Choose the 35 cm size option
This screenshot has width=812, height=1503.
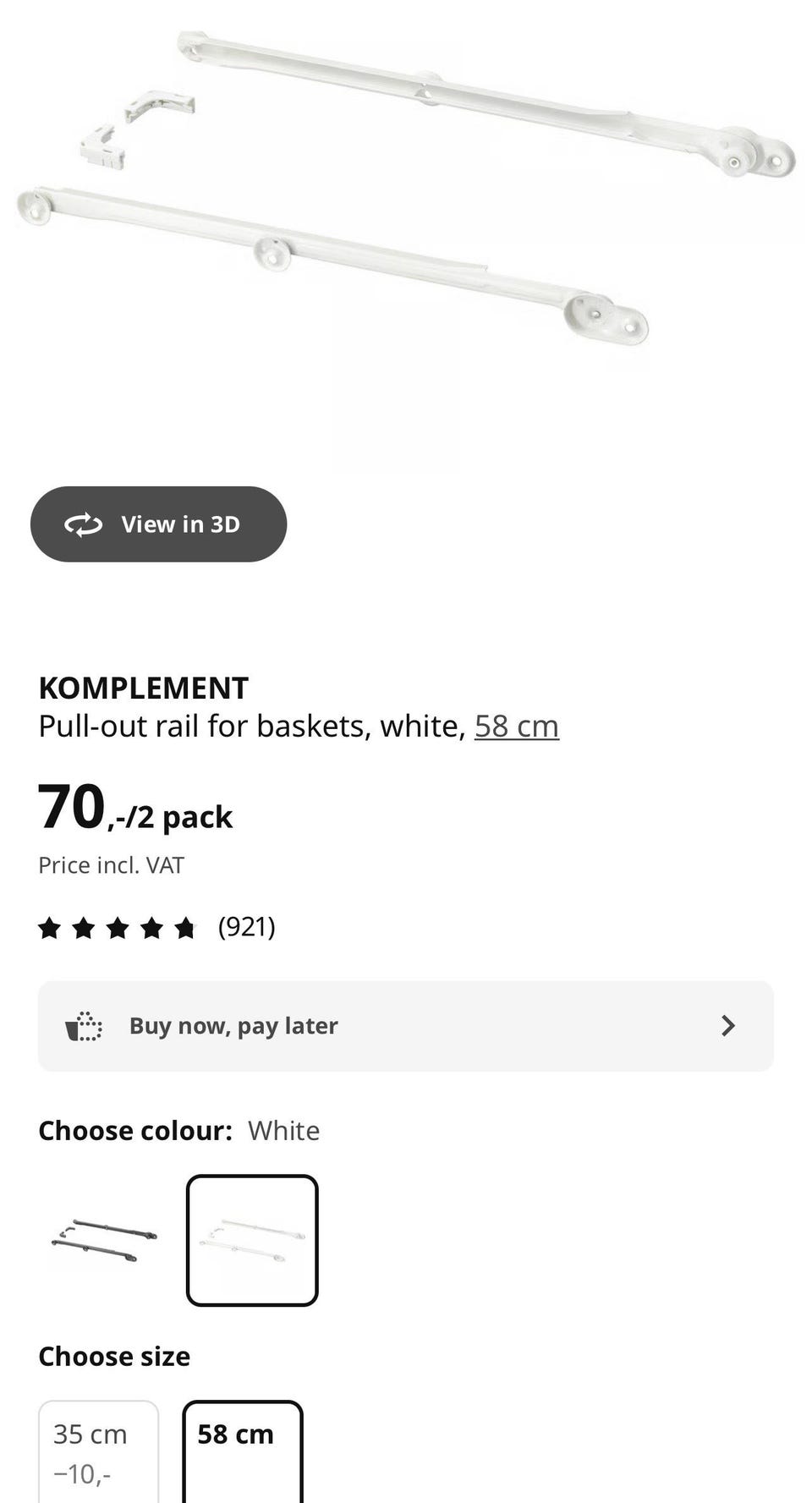pyautogui.click(x=98, y=1451)
